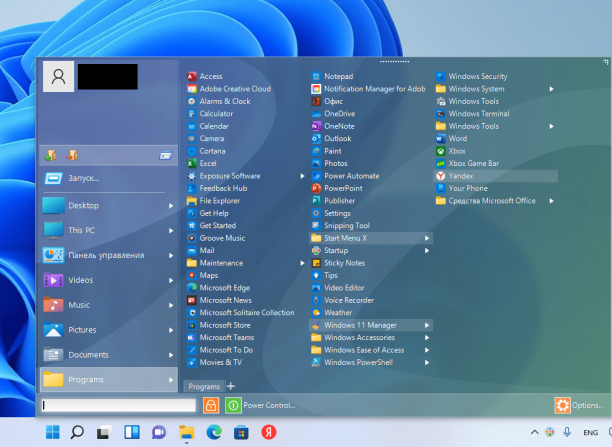Open File Explorer from taskbar
This screenshot has width=612, height=447.
[187, 432]
